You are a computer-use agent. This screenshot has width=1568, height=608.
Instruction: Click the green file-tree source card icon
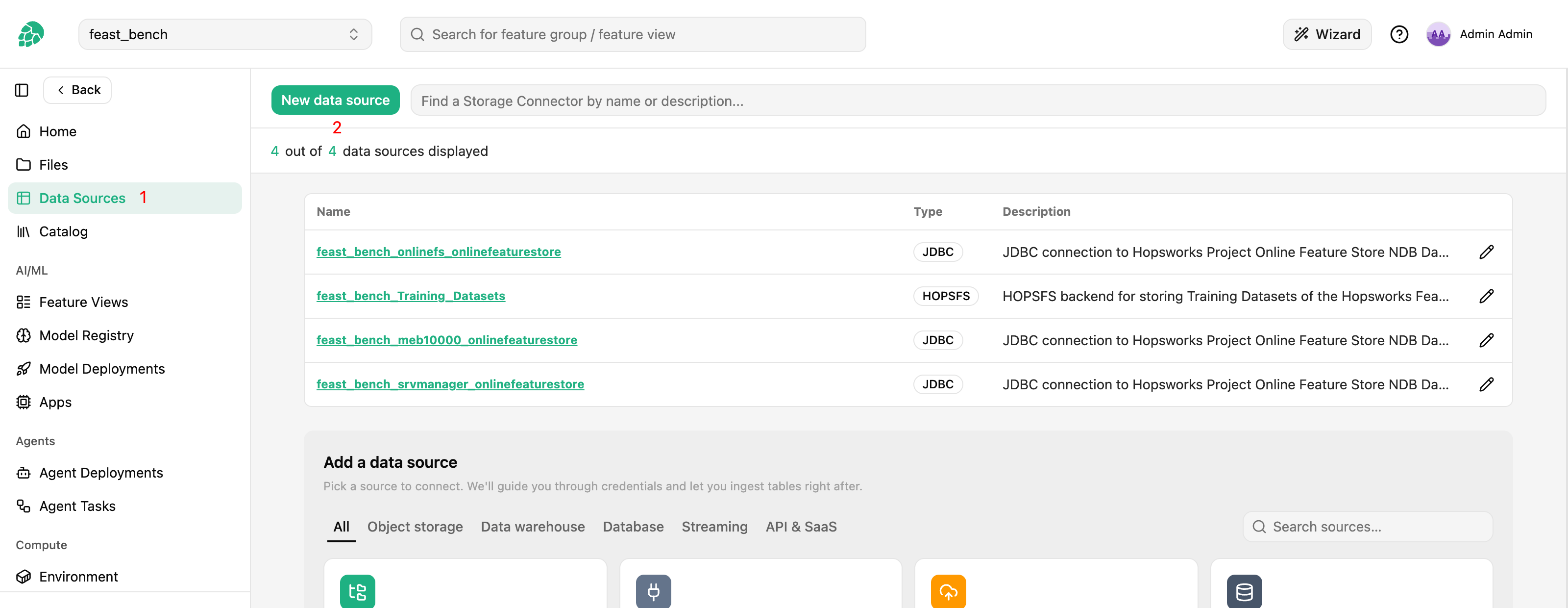point(357,591)
